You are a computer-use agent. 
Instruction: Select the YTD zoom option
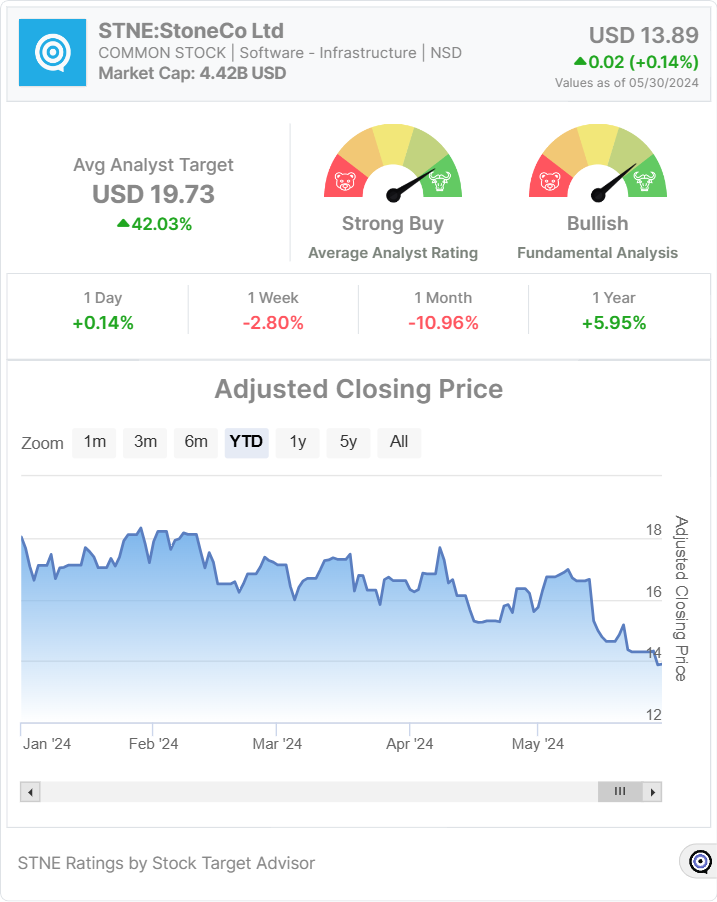tap(247, 442)
